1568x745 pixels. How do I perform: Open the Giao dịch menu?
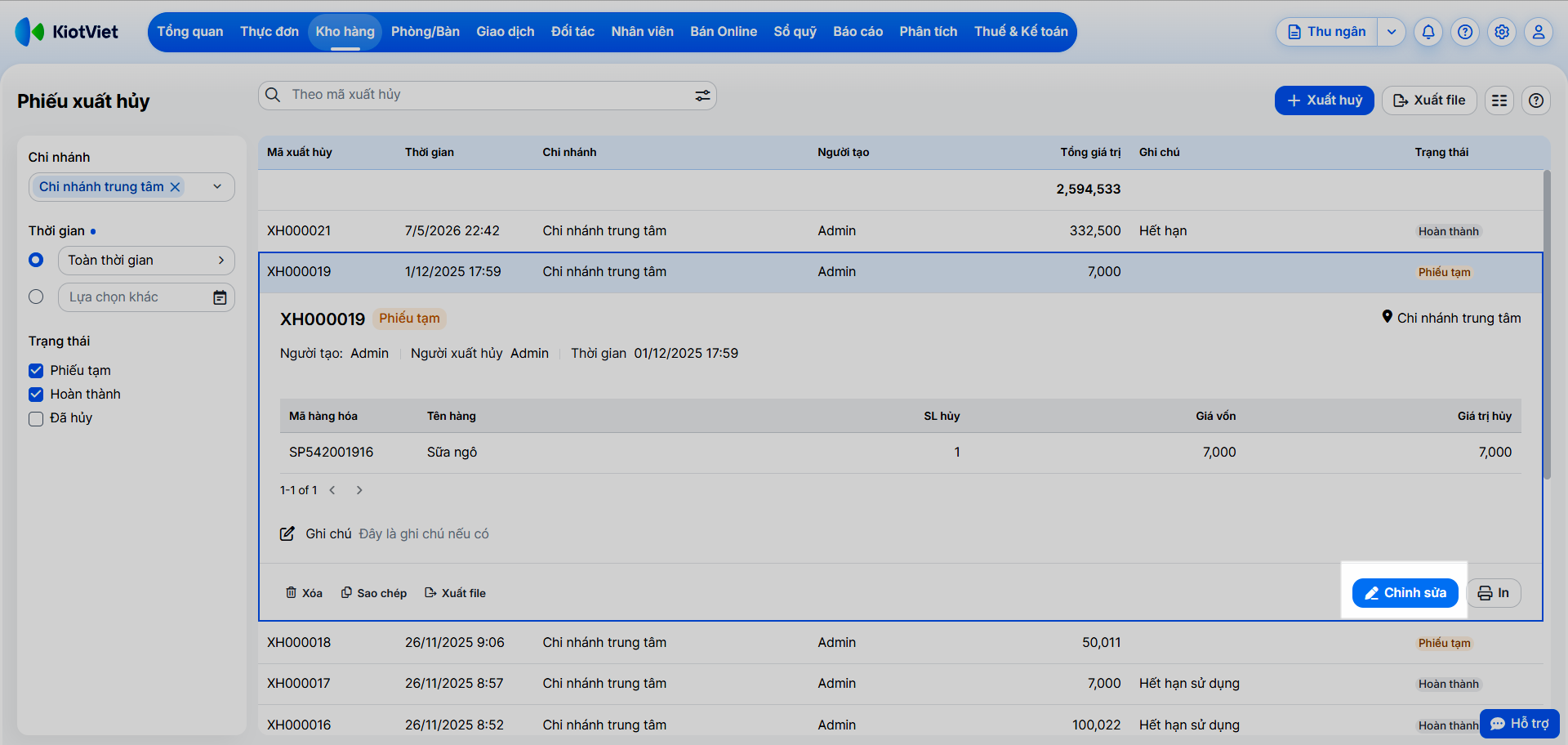coord(506,32)
